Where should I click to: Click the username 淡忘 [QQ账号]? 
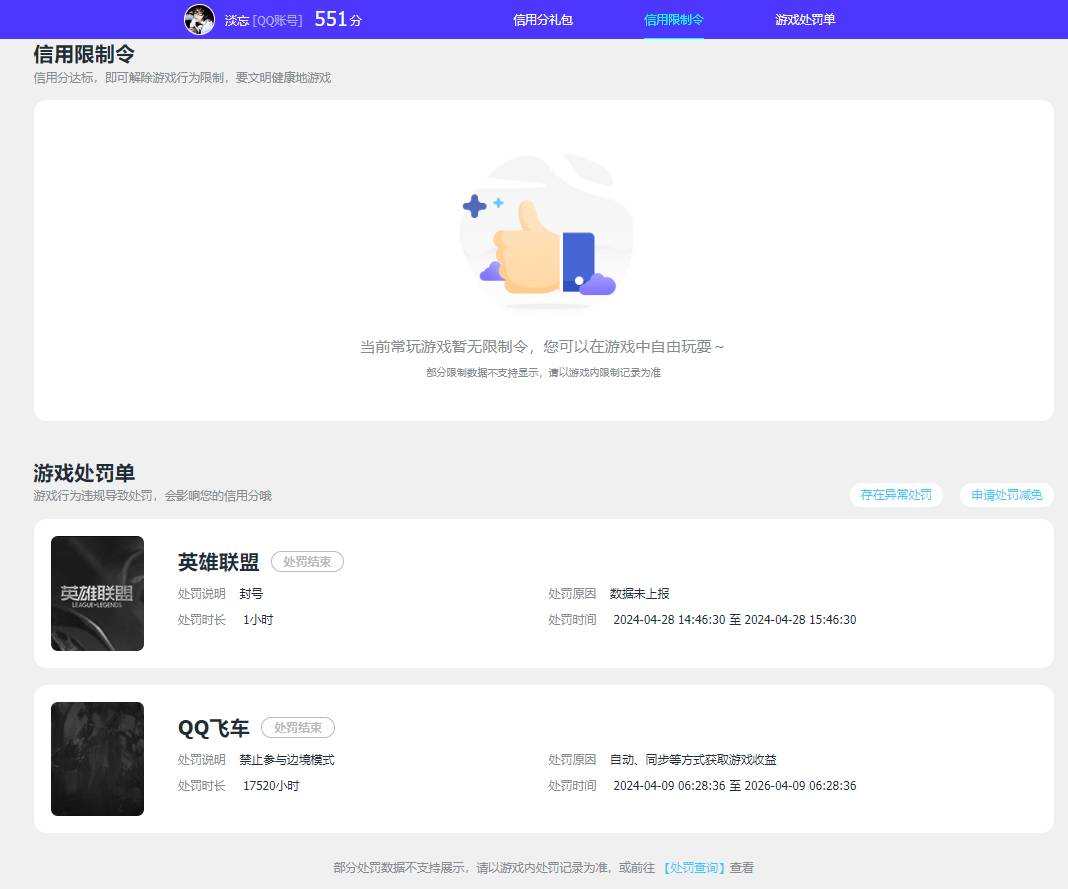point(264,20)
